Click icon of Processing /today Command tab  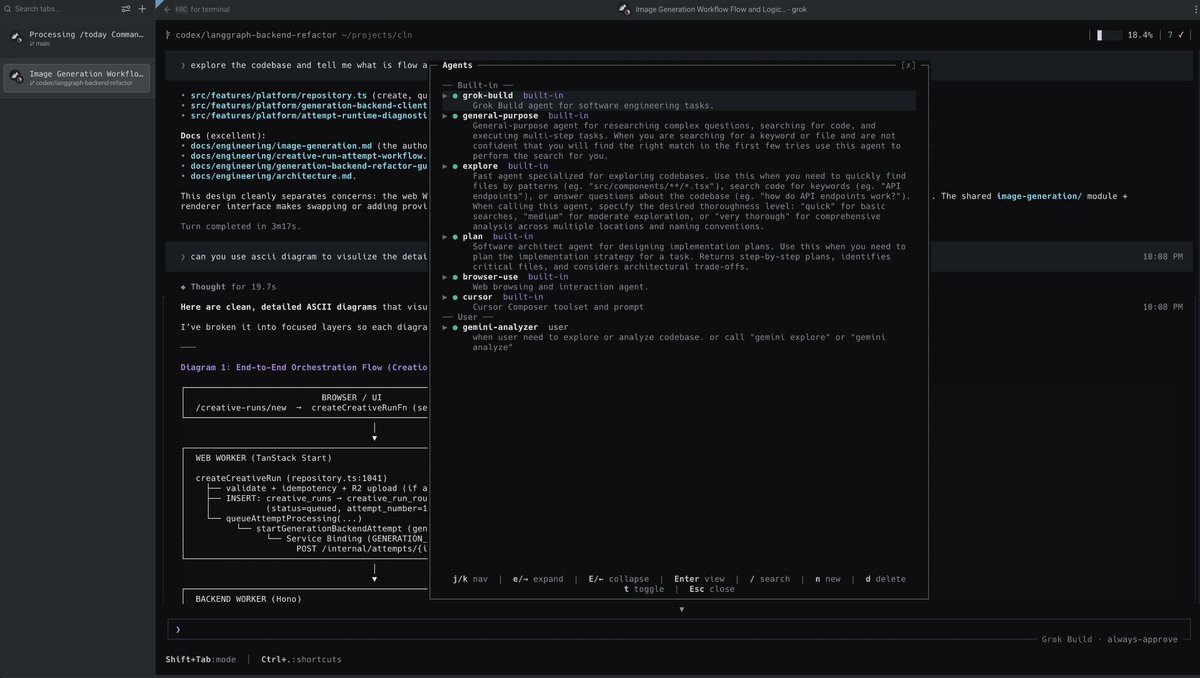[x=17, y=38]
